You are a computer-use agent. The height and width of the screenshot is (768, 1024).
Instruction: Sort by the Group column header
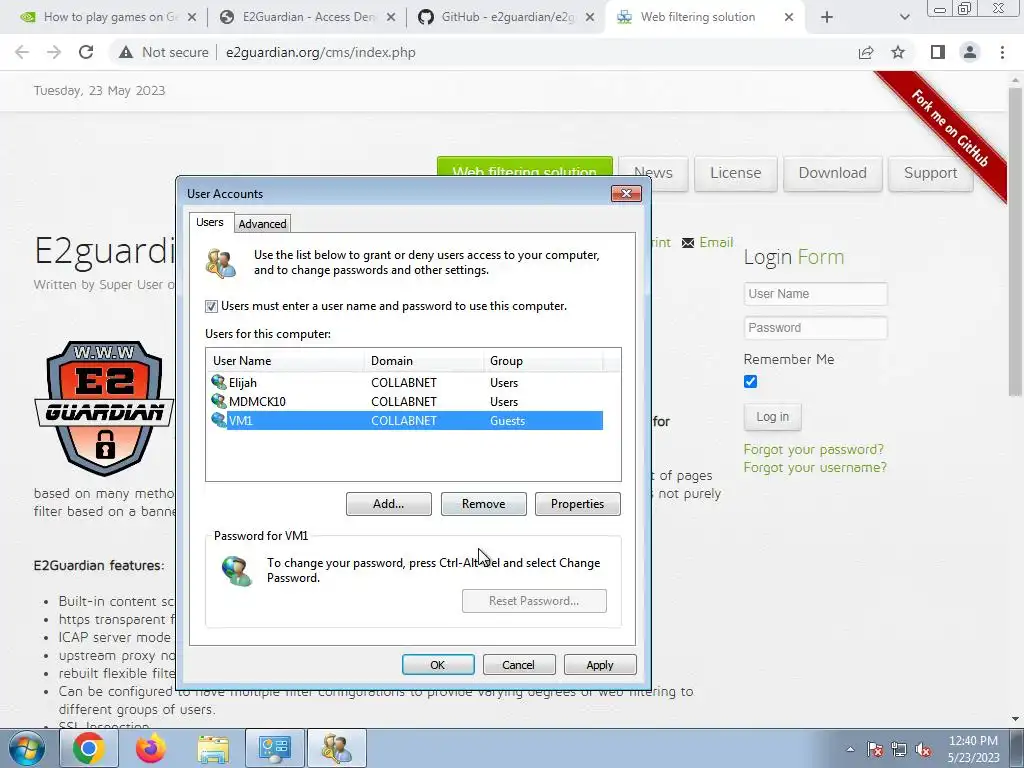click(543, 360)
